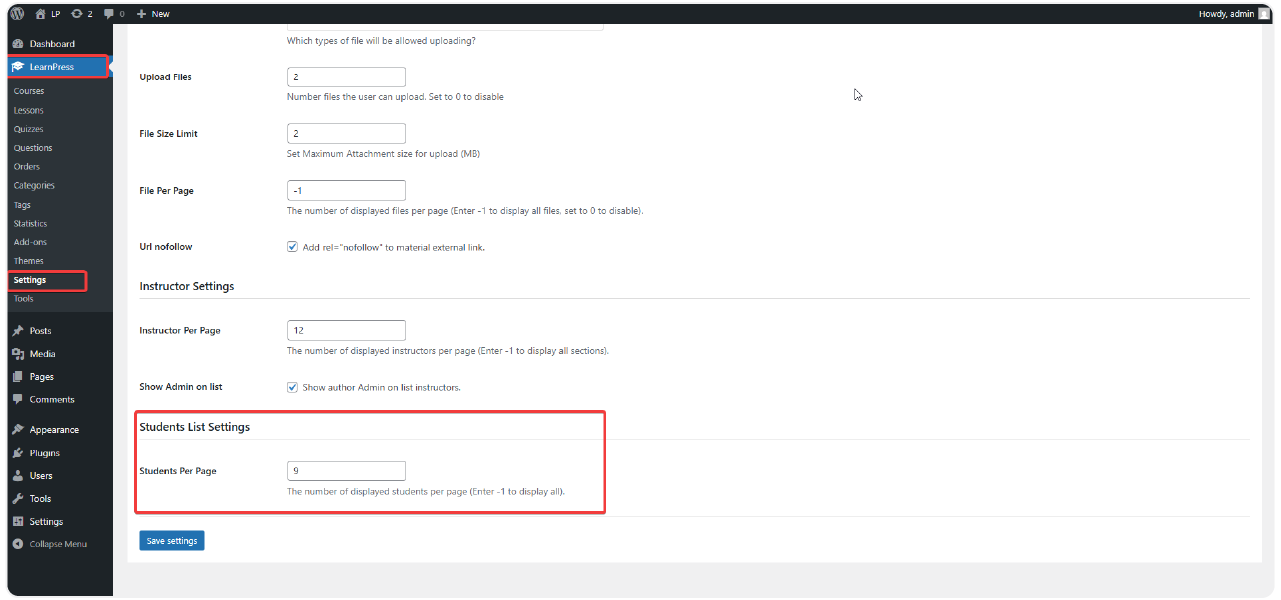The image size is (1281, 600).
Task: Click the admin avatar next to Howdy
Action: pyautogui.click(x=1264, y=14)
